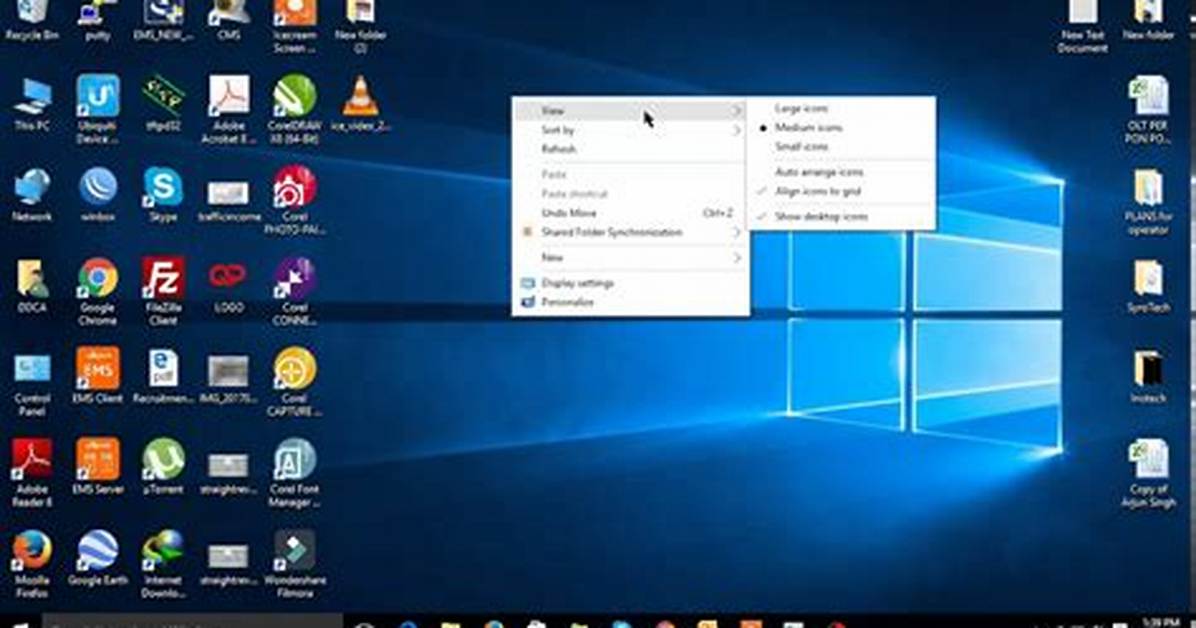Screen dimensions: 1196x628
Task: Select the Corel PHOTO-PAINT icon
Action: (294, 201)
